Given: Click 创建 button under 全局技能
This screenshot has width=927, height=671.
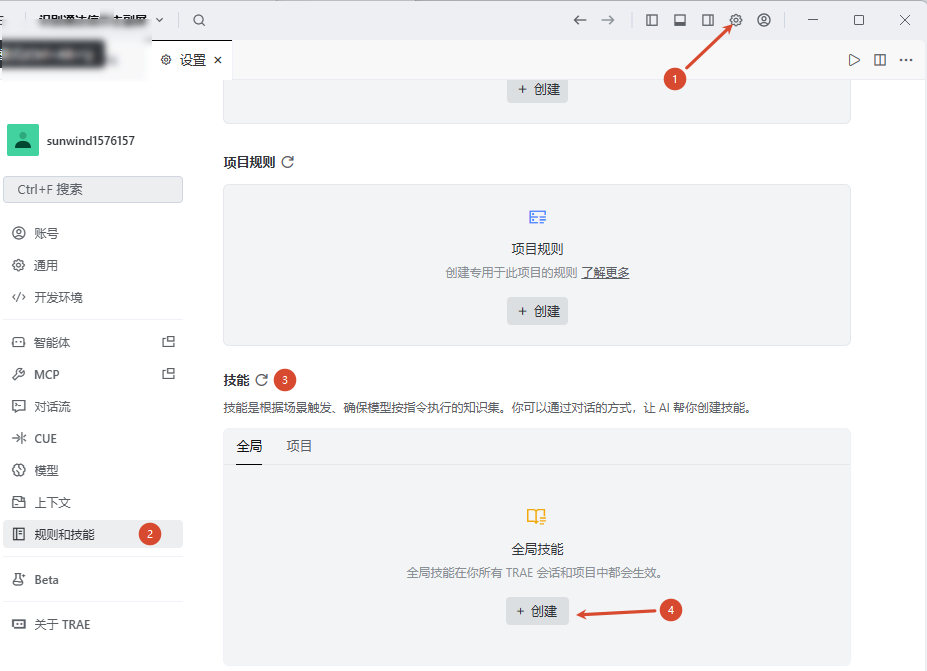Looking at the screenshot, I should coord(537,611).
